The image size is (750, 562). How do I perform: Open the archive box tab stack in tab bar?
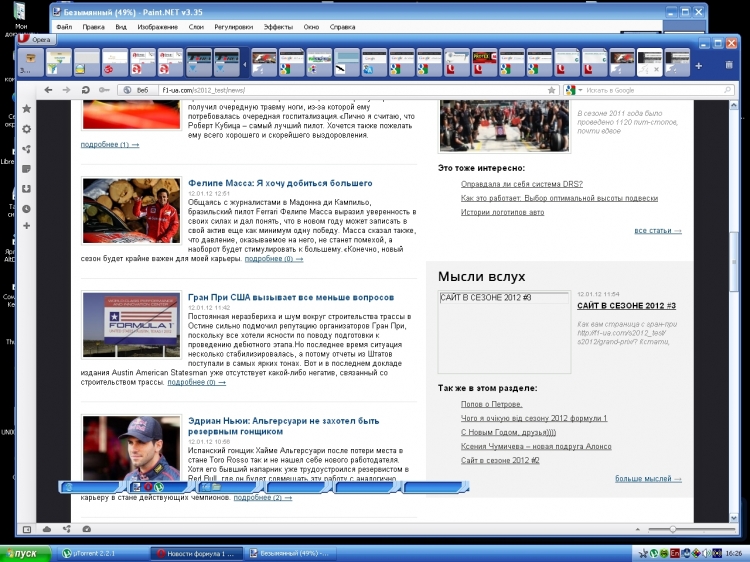point(31,63)
